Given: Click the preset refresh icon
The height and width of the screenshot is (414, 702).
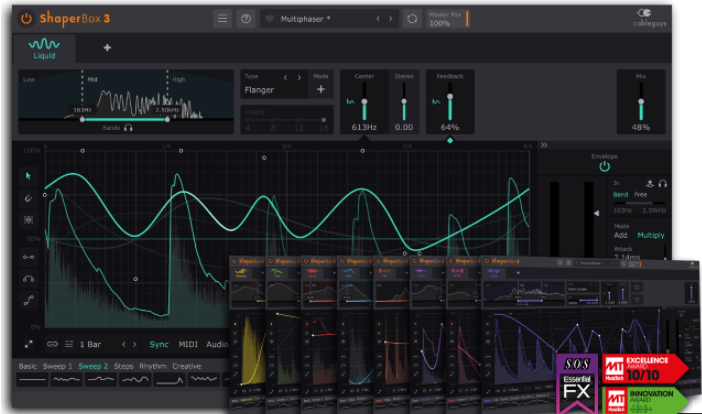Looking at the screenshot, I should coord(411,18).
